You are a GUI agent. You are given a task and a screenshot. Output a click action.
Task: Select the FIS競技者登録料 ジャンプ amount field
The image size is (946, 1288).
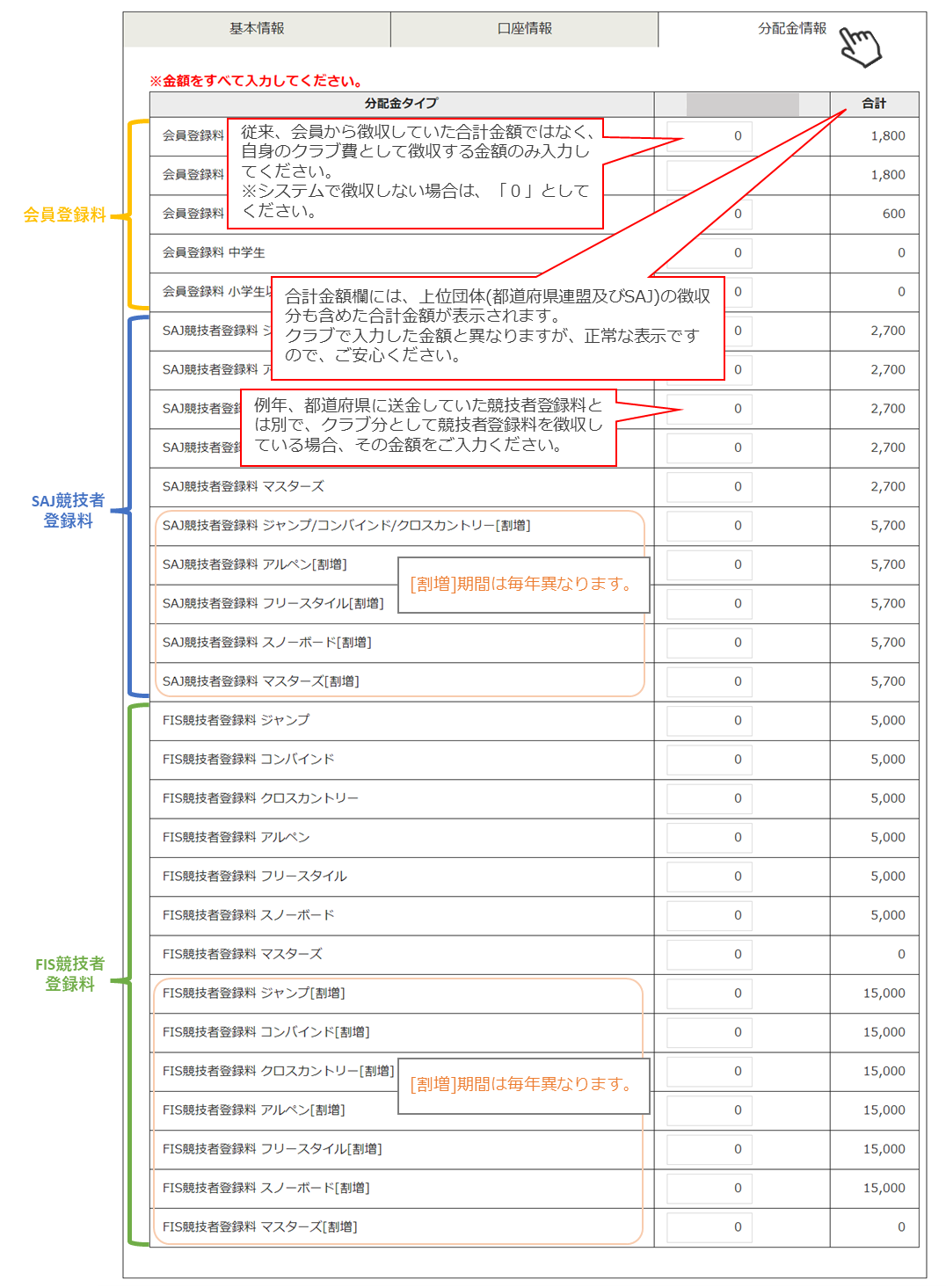coord(709,721)
